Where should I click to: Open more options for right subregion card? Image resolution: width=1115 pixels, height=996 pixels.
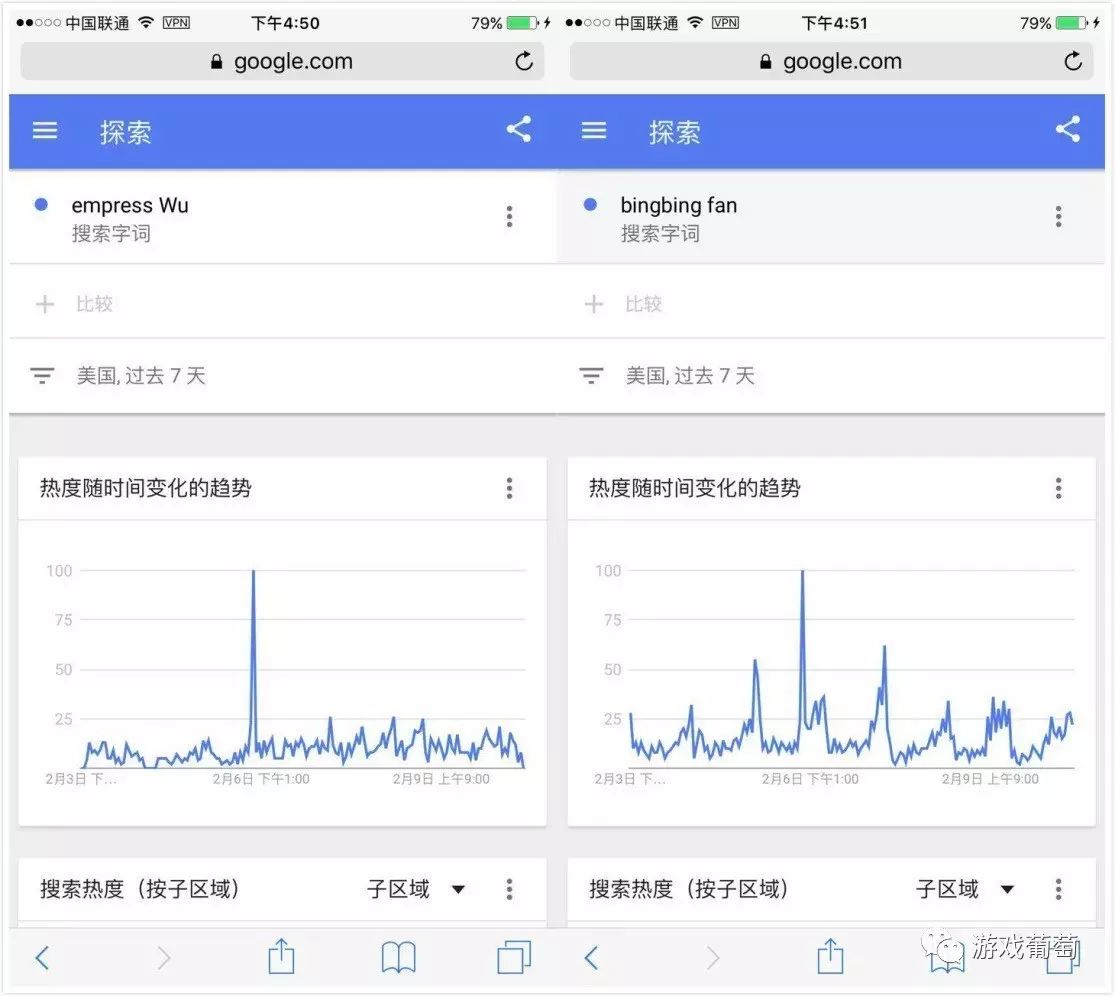(x=1058, y=889)
